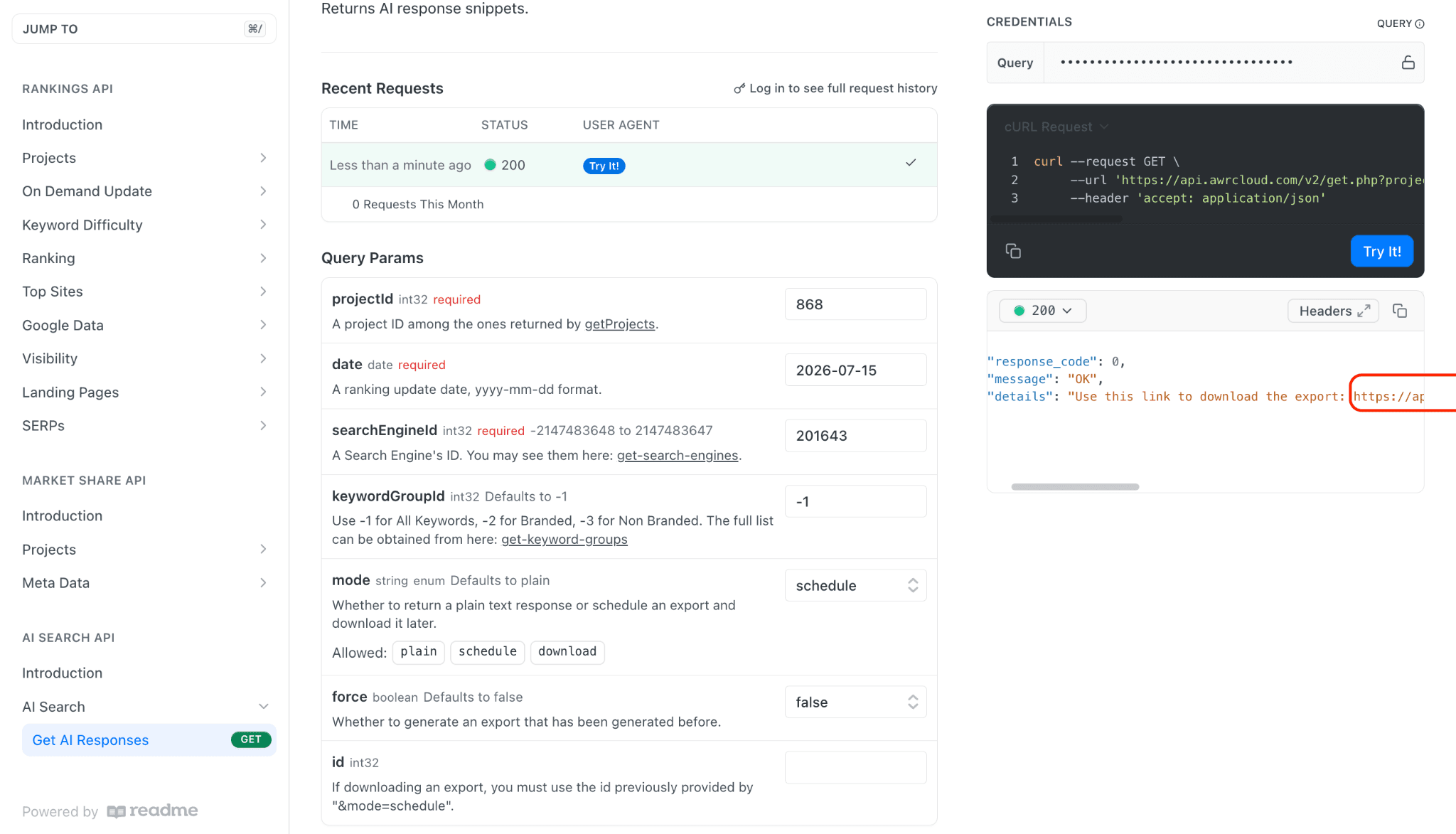Expand Landing Pages section
This screenshot has width=1456, height=834.
[x=263, y=392]
